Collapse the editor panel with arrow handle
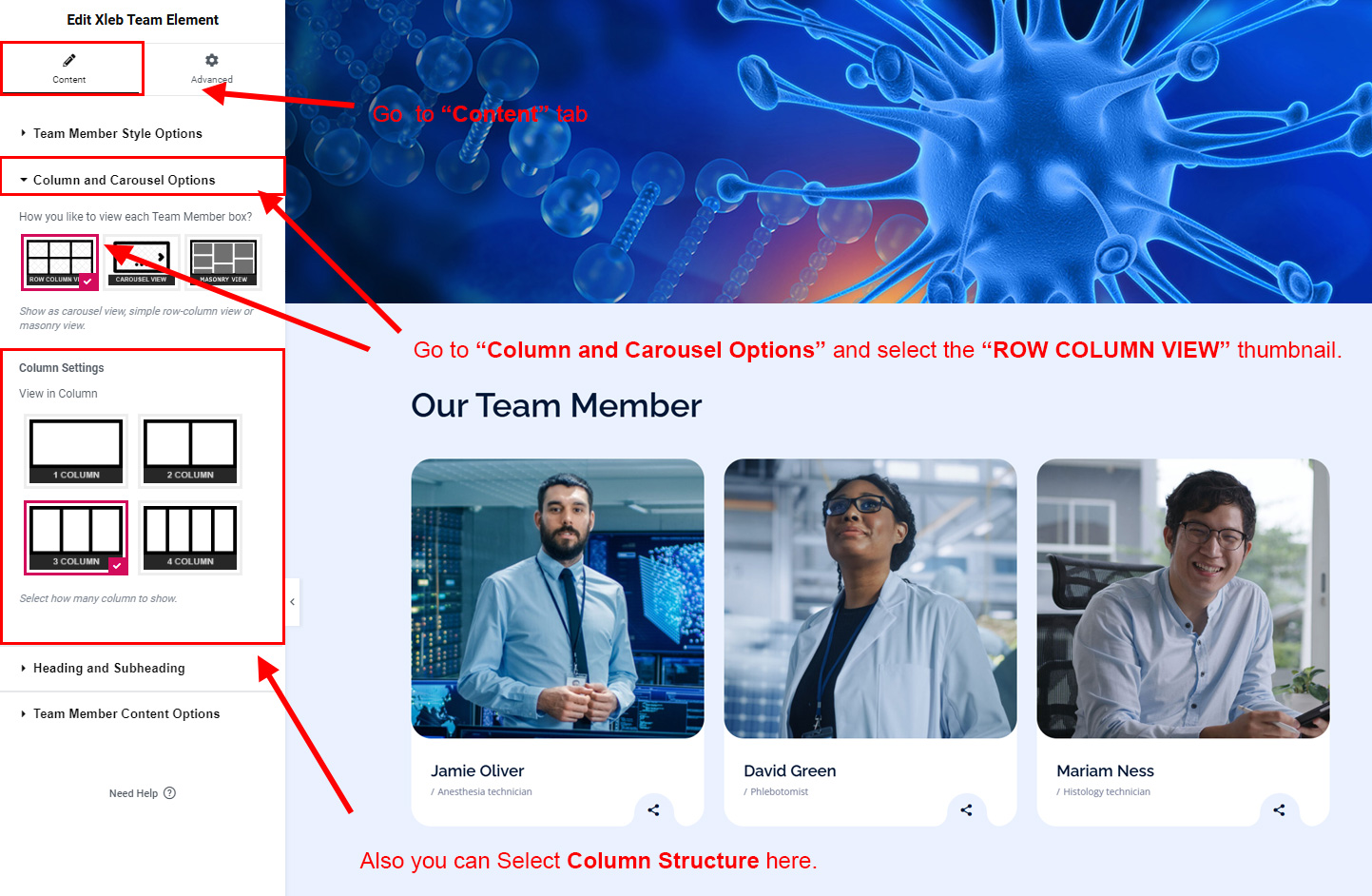 click(x=292, y=601)
